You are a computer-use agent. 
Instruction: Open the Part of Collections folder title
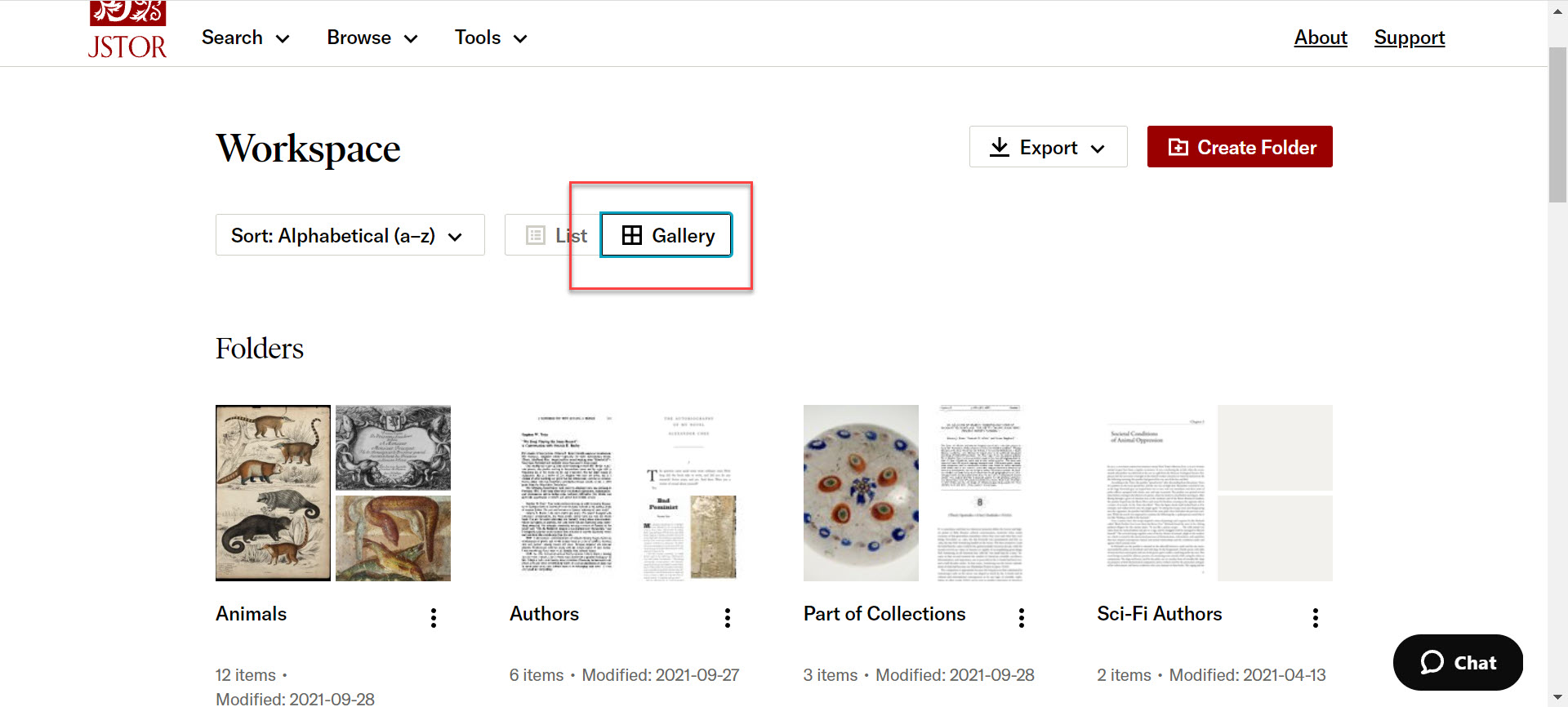884,614
